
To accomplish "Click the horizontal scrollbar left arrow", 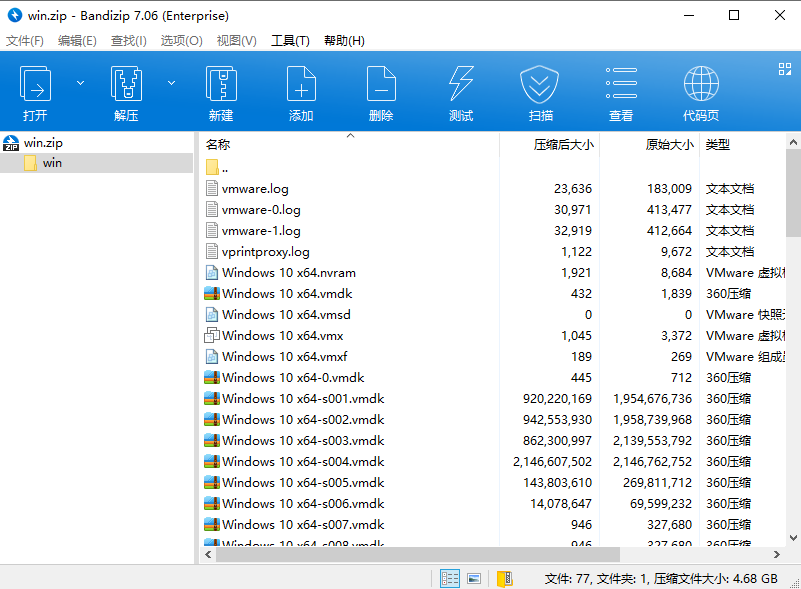I will [x=208, y=554].
